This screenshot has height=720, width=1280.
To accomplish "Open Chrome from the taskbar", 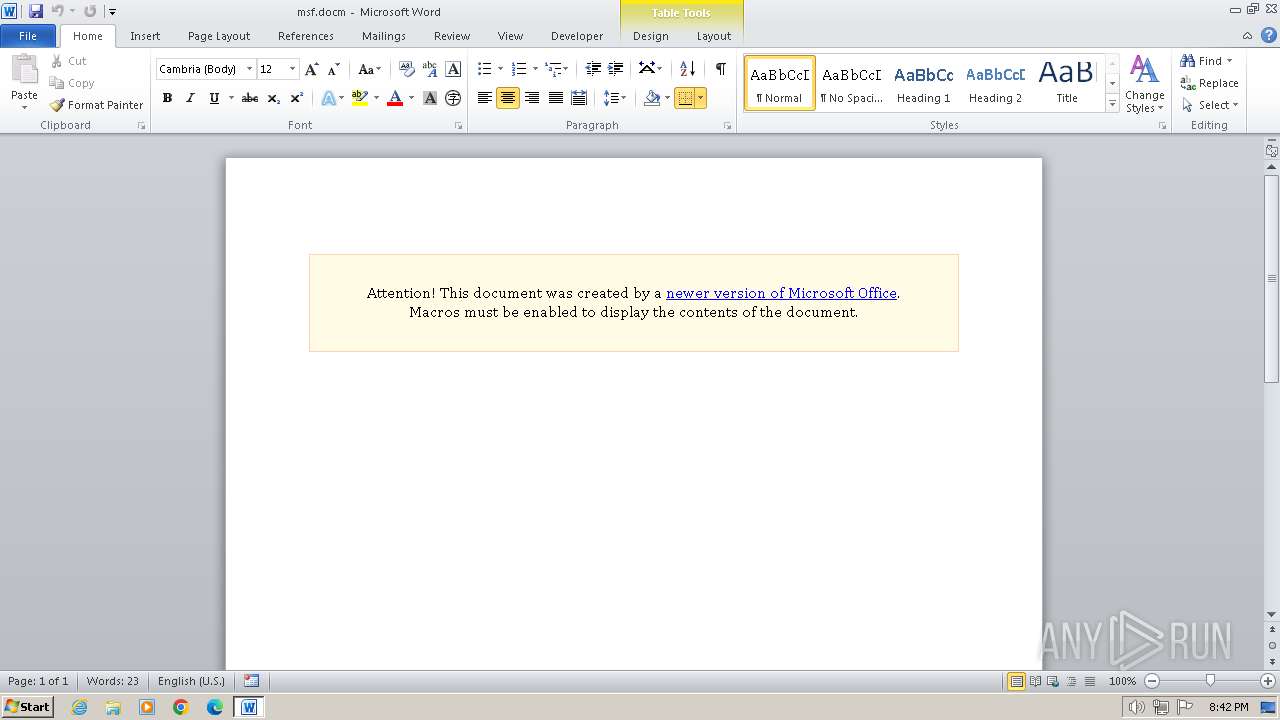I will pyautogui.click(x=181, y=707).
